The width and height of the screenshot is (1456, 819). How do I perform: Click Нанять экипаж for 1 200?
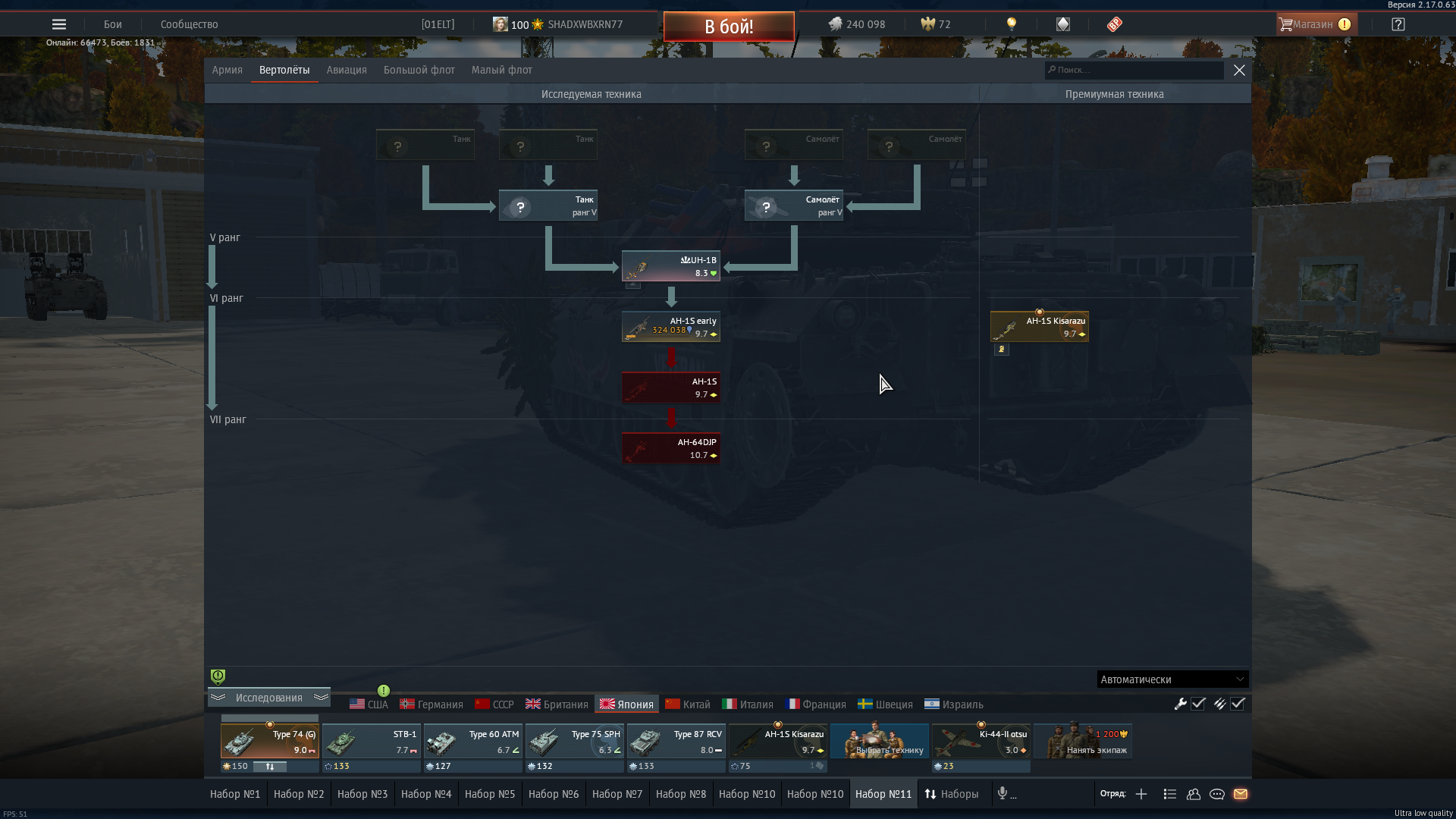point(1083,741)
